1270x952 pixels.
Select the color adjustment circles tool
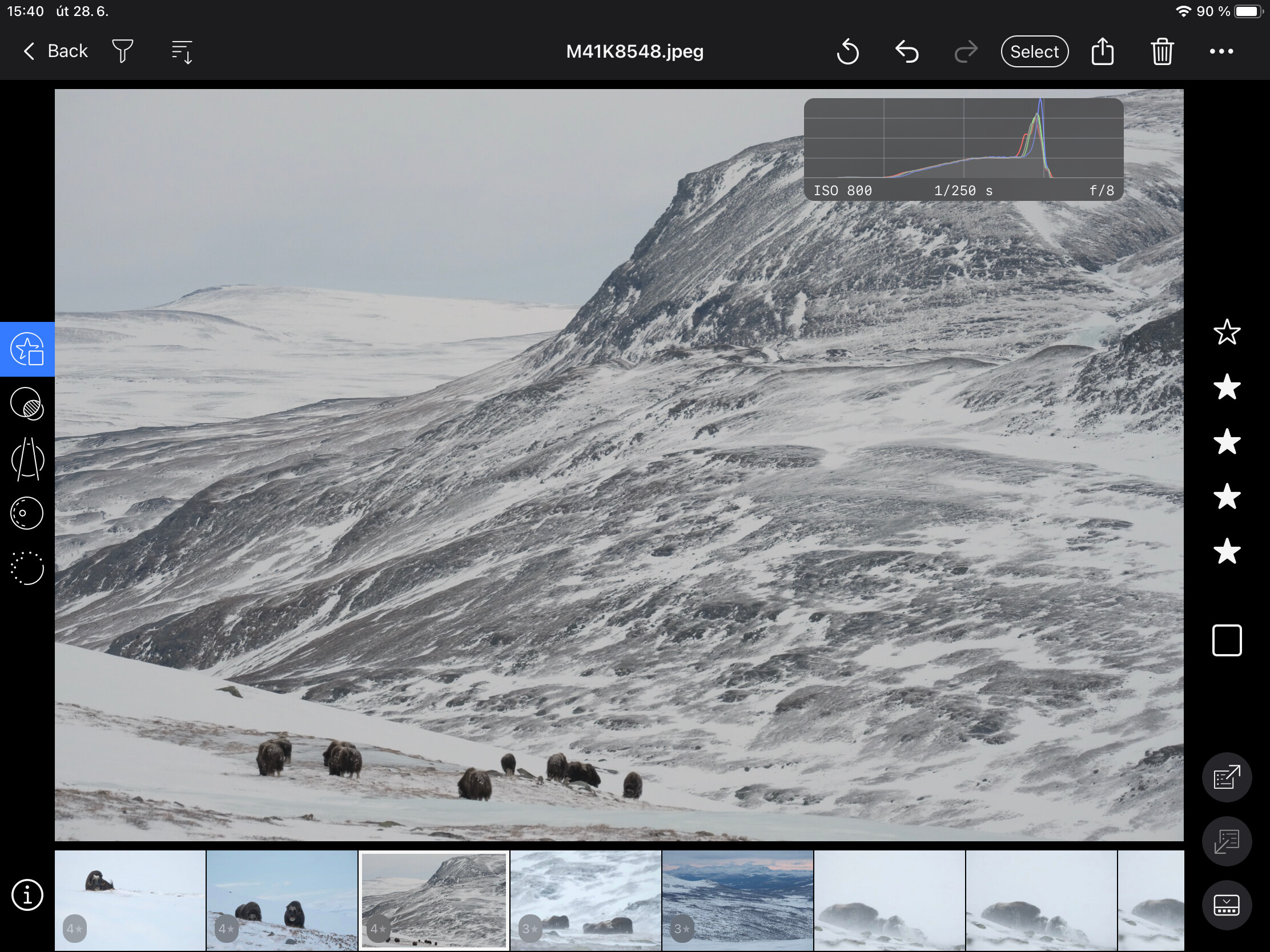click(27, 404)
